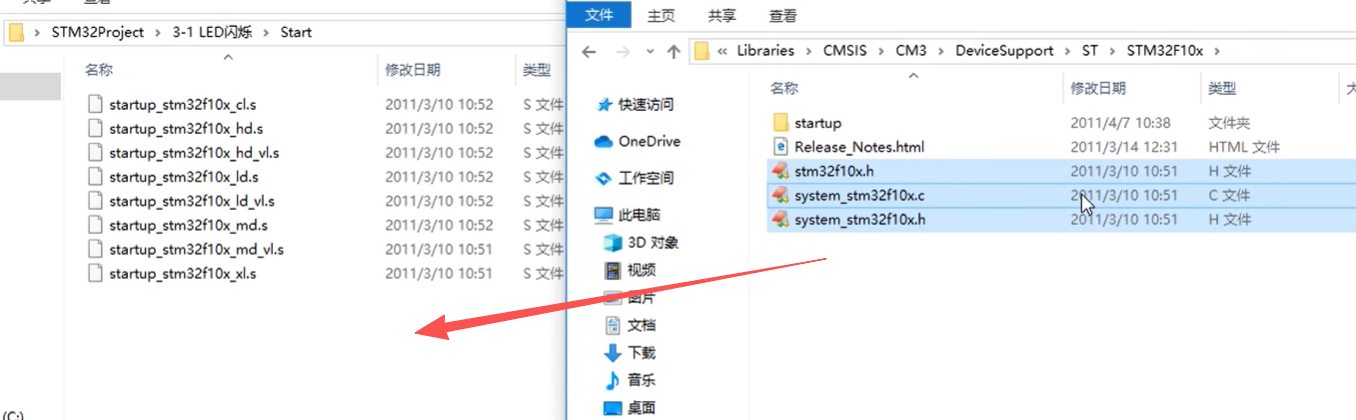Viewport: 1356px width, 420px height.
Task: Click startup_stm32f10x_hd.s file icon
Action: click(95, 128)
